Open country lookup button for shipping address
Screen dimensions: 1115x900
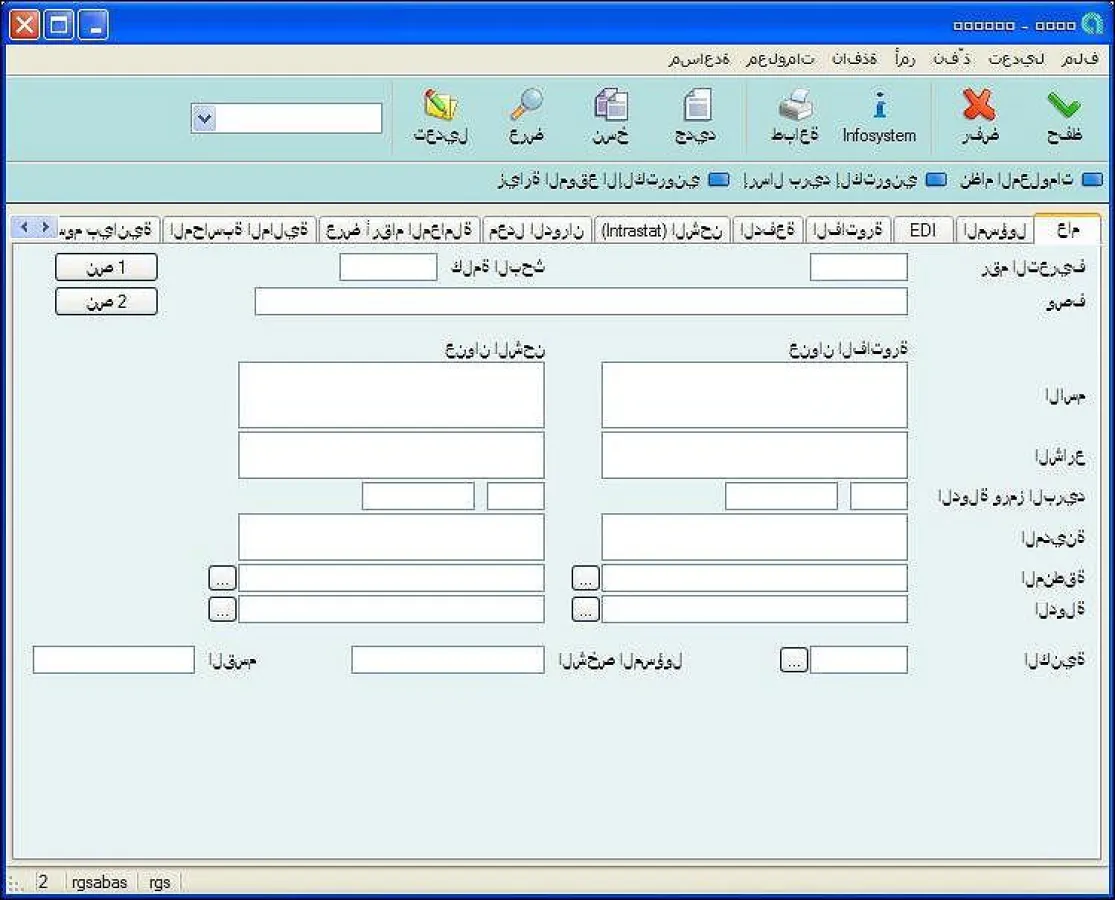(222, 609)
